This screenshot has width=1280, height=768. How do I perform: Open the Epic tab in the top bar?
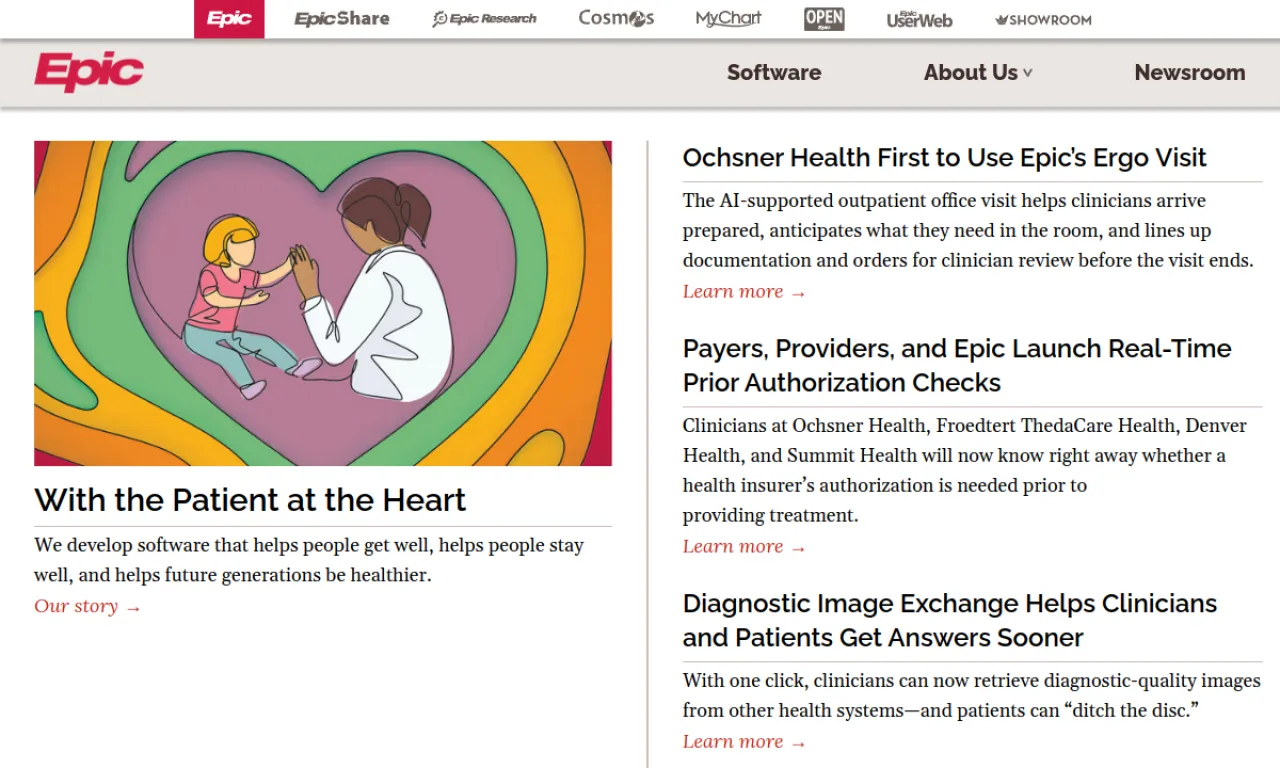(x=229, y=19)
